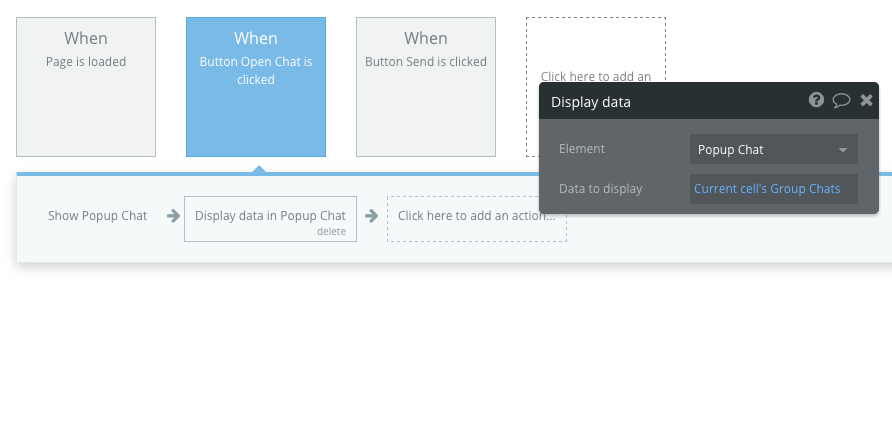Screen dimensions: 892x425
Task: Delete the Display data action
Action: coord(331,232)
